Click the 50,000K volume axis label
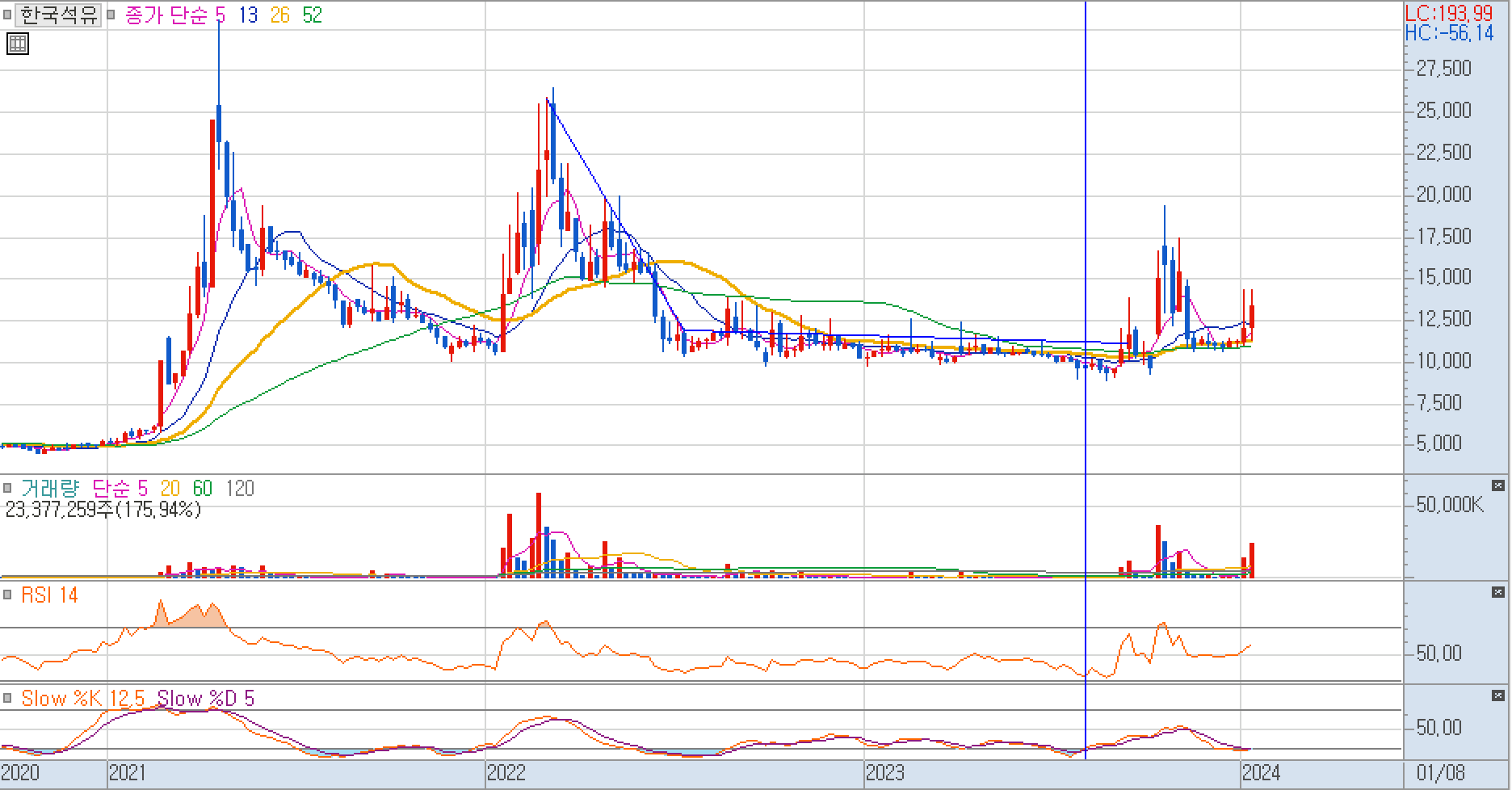The height and width of the screenshot is (790, 1512). point(1451,505)
